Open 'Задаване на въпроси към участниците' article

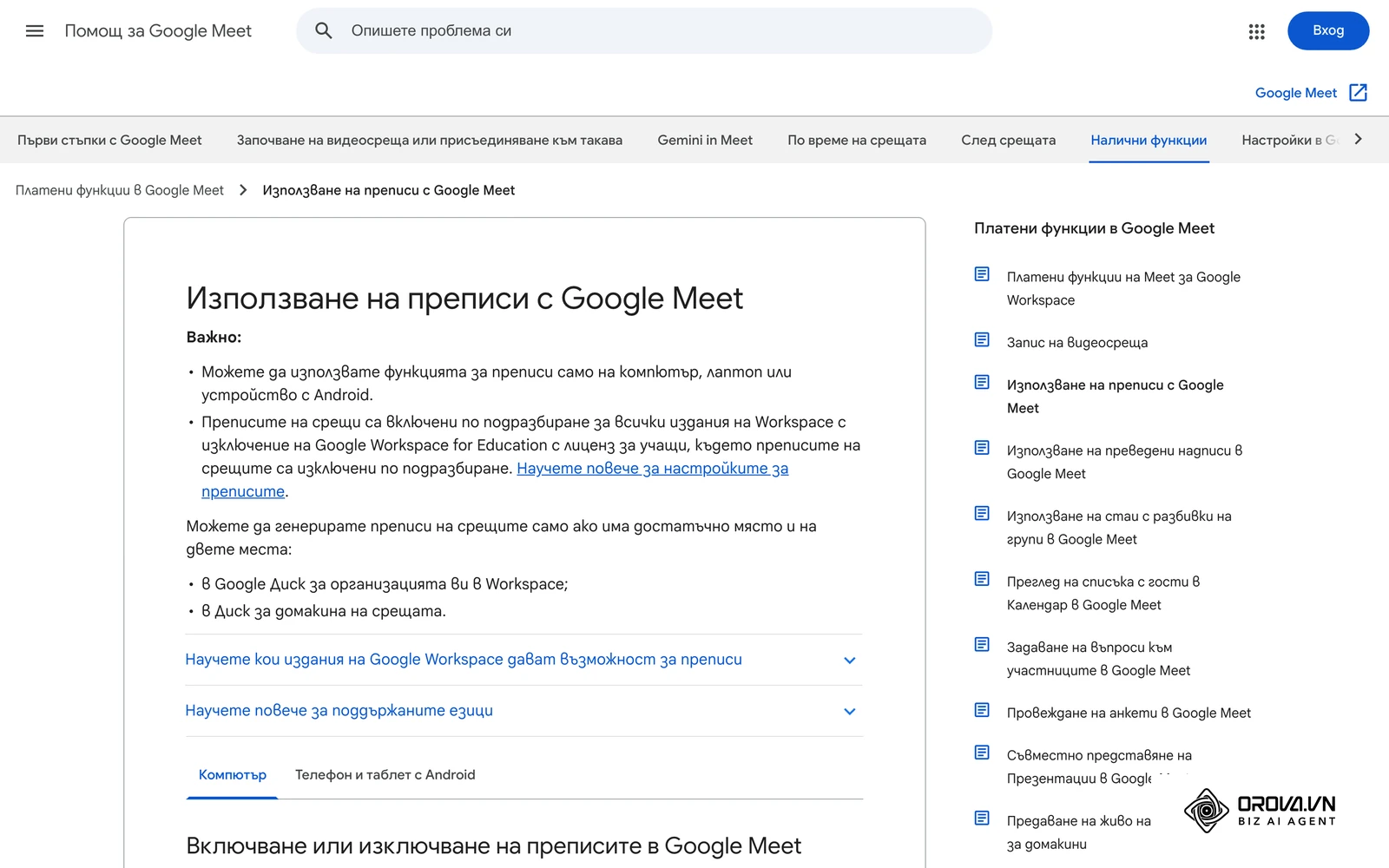pos(1098,659)
